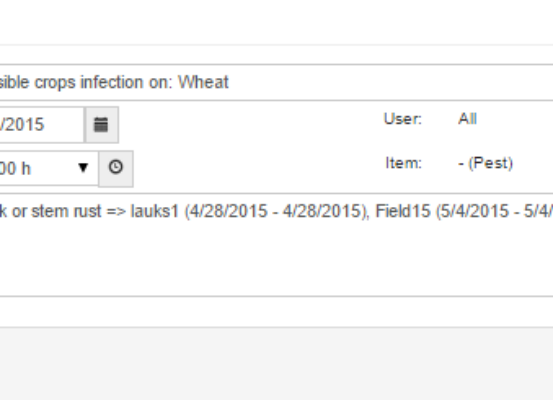Select the 'All' user value
Viewport: 553px width, 400px height.
[467, 119]
